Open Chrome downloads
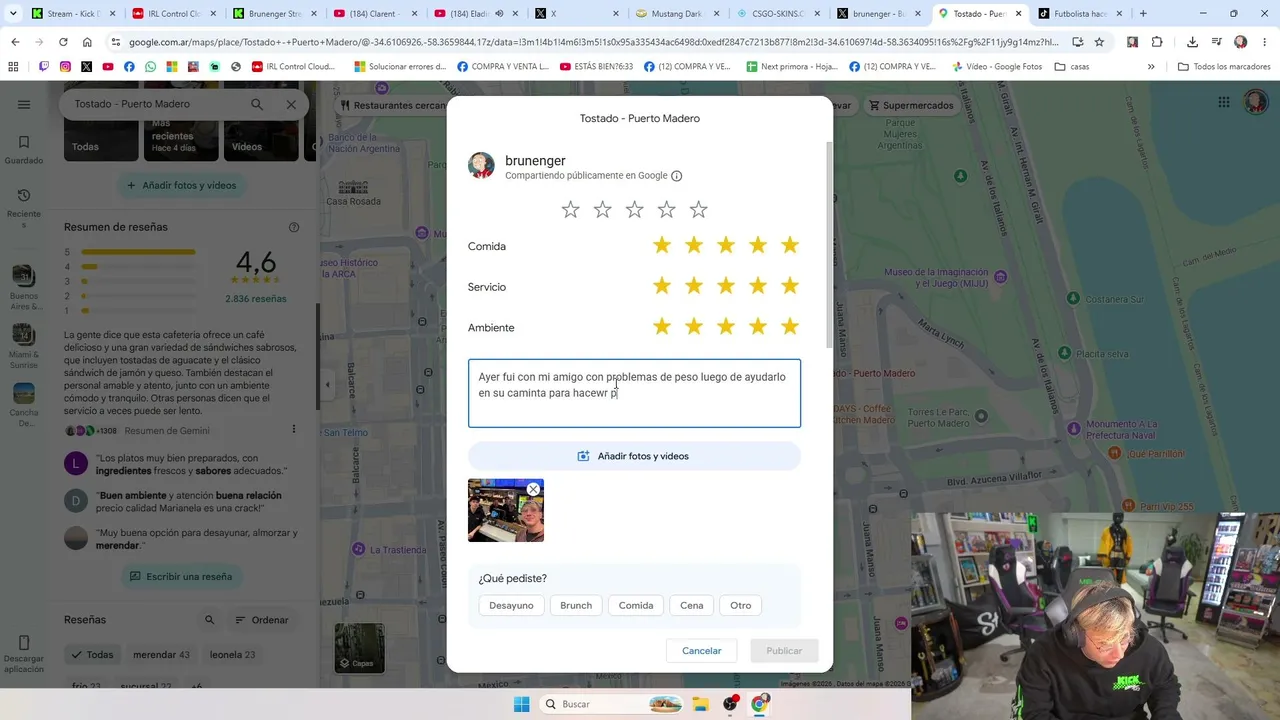The width and height of the screenshot is (1280, 720). (1192, 42)
